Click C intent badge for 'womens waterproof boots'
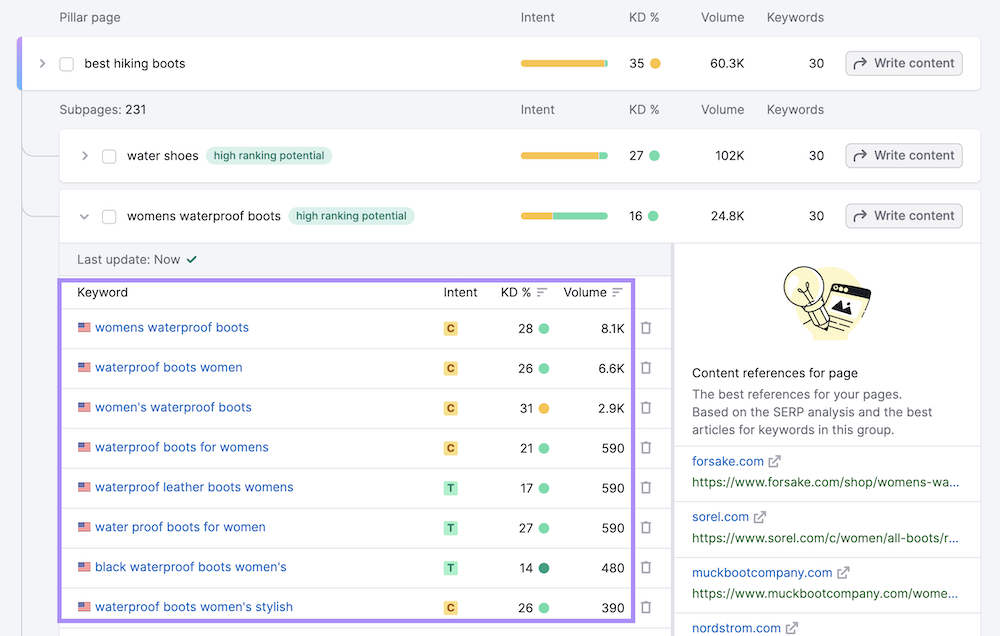The height and width of the screenshot is (636, 1000). point(450,329)
